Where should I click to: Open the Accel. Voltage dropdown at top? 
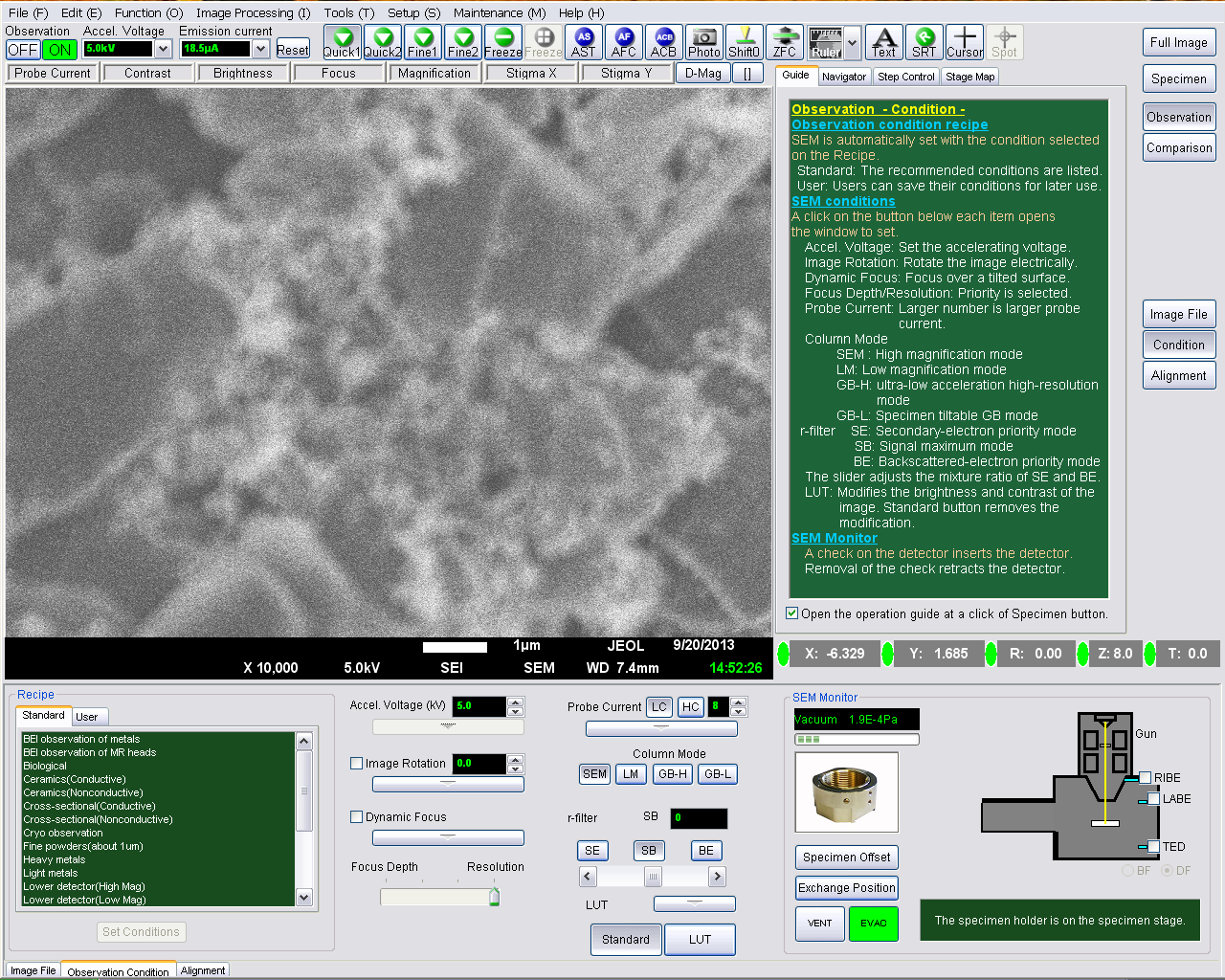tap(163, 49)
